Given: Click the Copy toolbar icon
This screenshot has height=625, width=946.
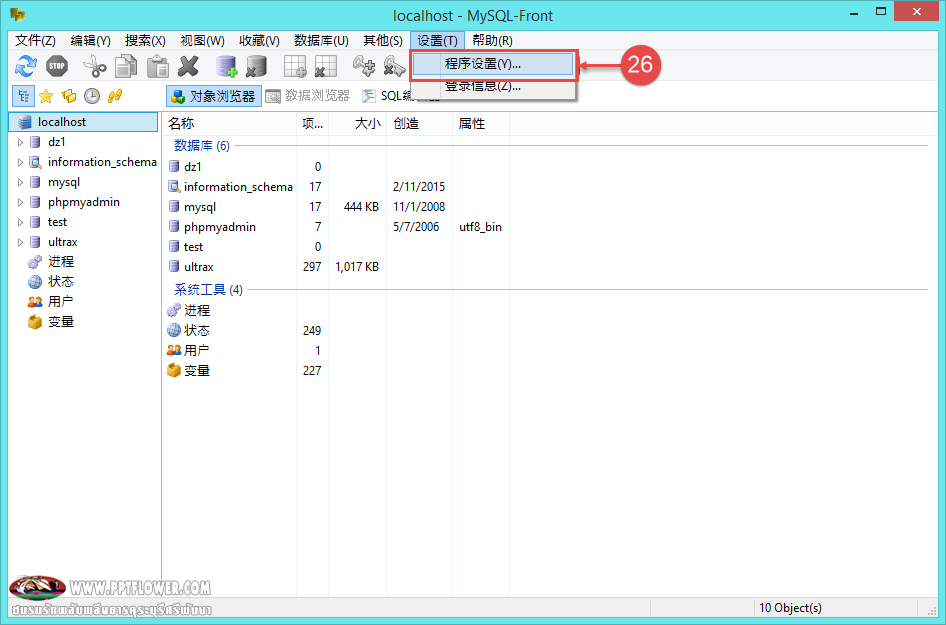Looking at the screenshot, I should [x=126, y=66].
